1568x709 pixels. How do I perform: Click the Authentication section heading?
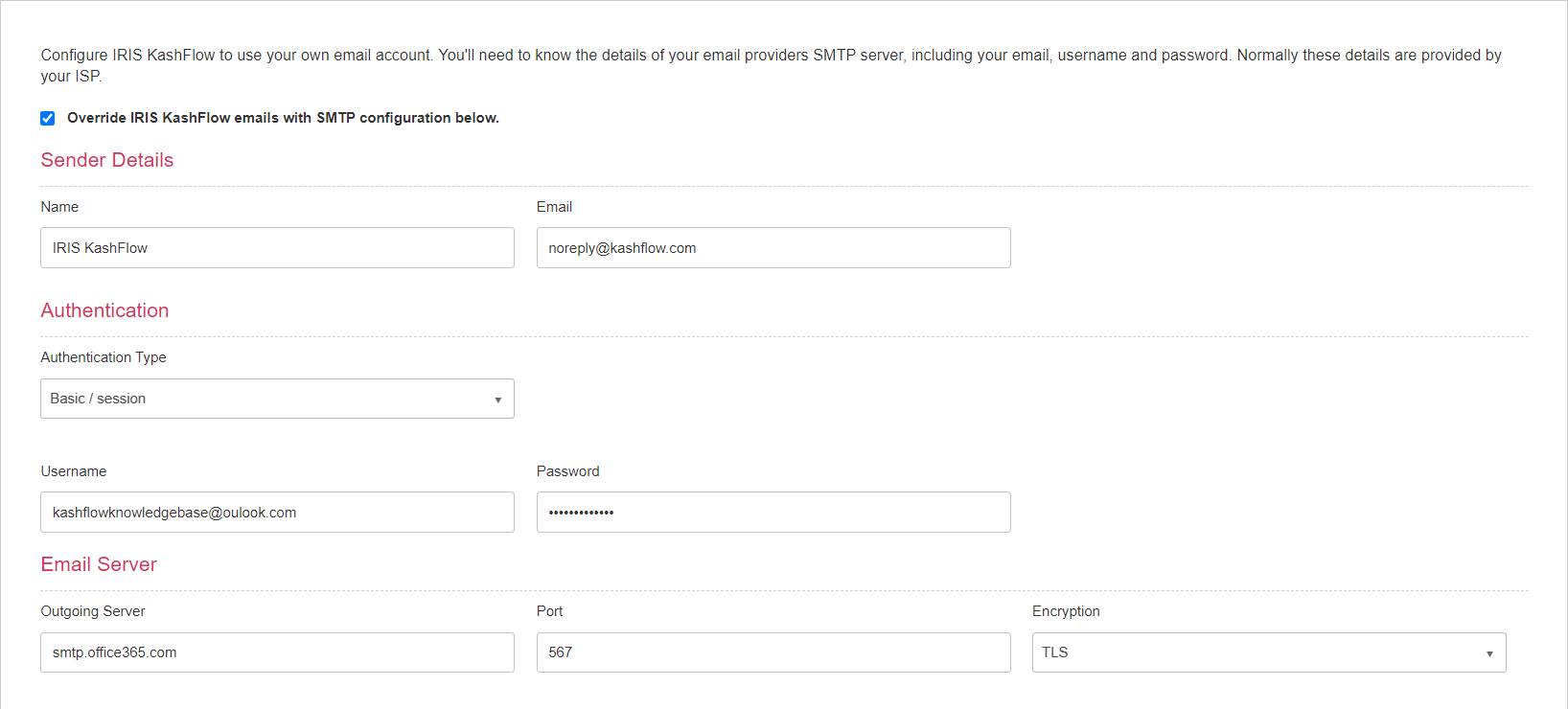(x=104, y=310)
